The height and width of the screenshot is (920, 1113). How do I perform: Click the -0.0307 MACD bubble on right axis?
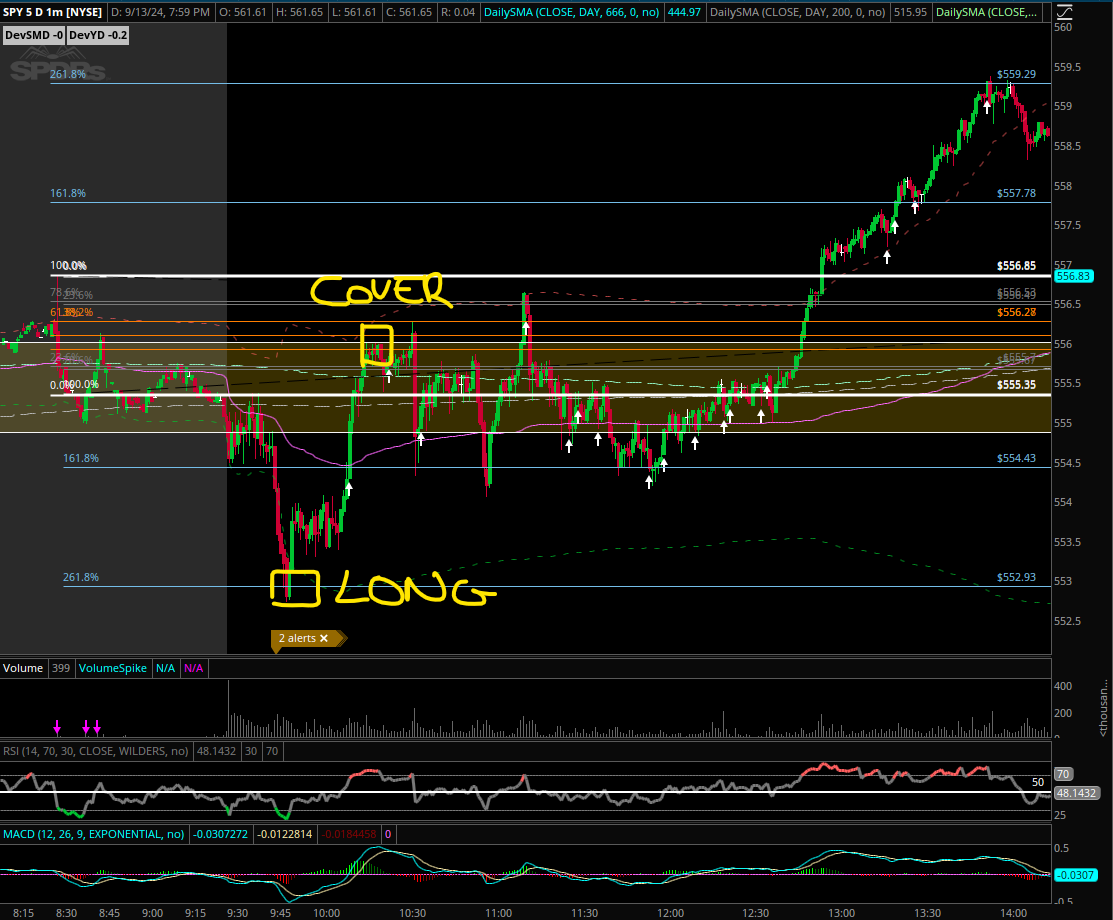point(1075,875)
